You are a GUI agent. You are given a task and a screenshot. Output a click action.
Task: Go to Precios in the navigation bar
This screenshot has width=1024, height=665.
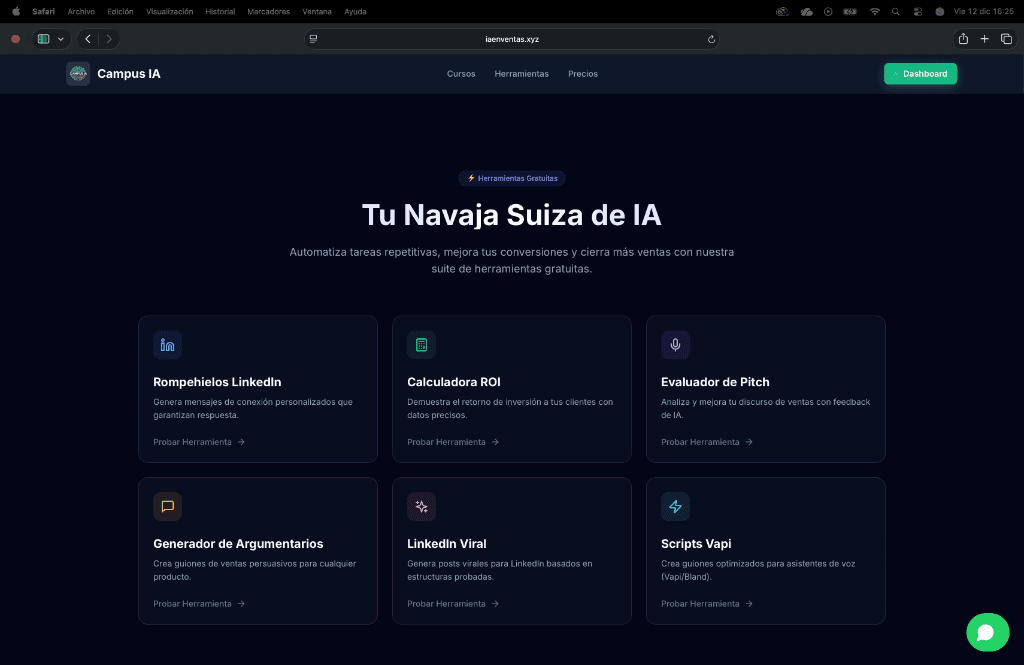point(583,74)
